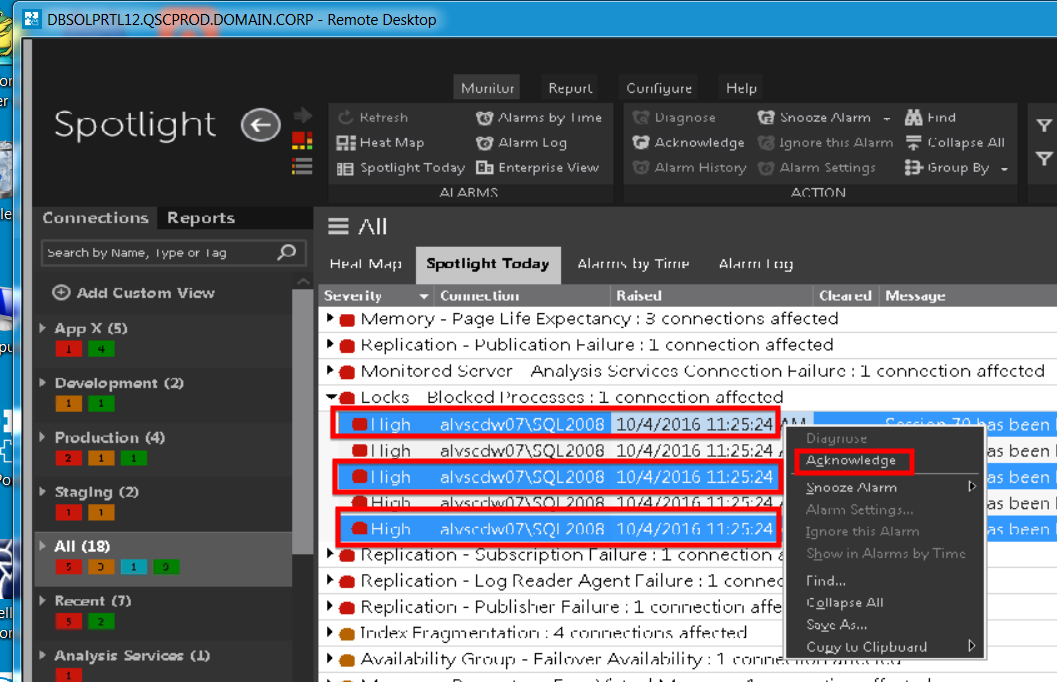The image size is (1057, 682).
Task: Click the list view icon beside Spotlight
Action: [302, 166]
